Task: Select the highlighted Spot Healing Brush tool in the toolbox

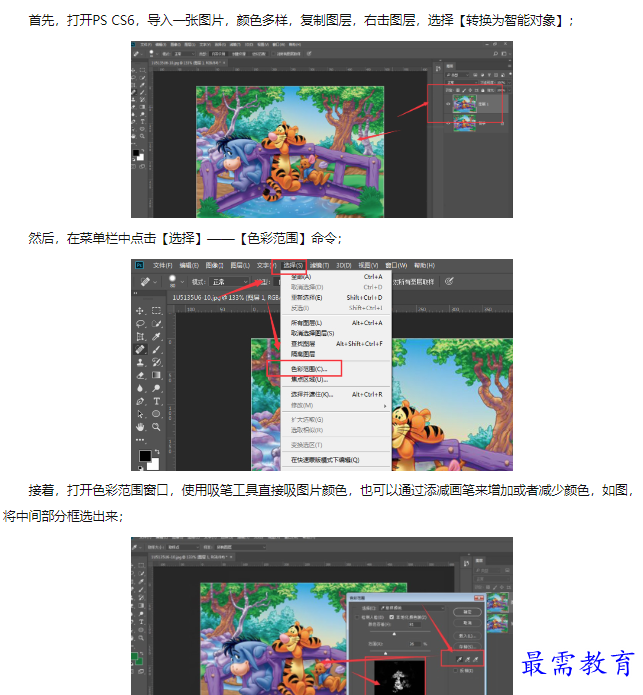Action: pos(140,349)
